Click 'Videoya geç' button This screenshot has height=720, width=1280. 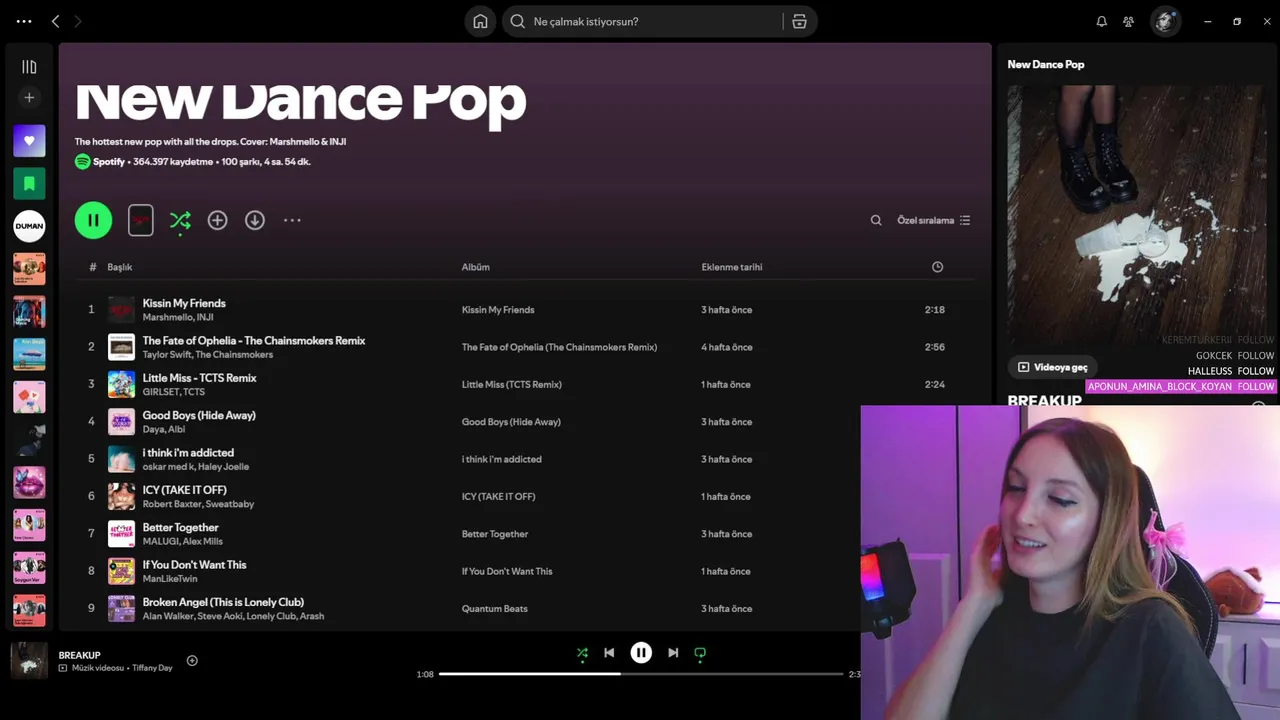pos(1052,367)
